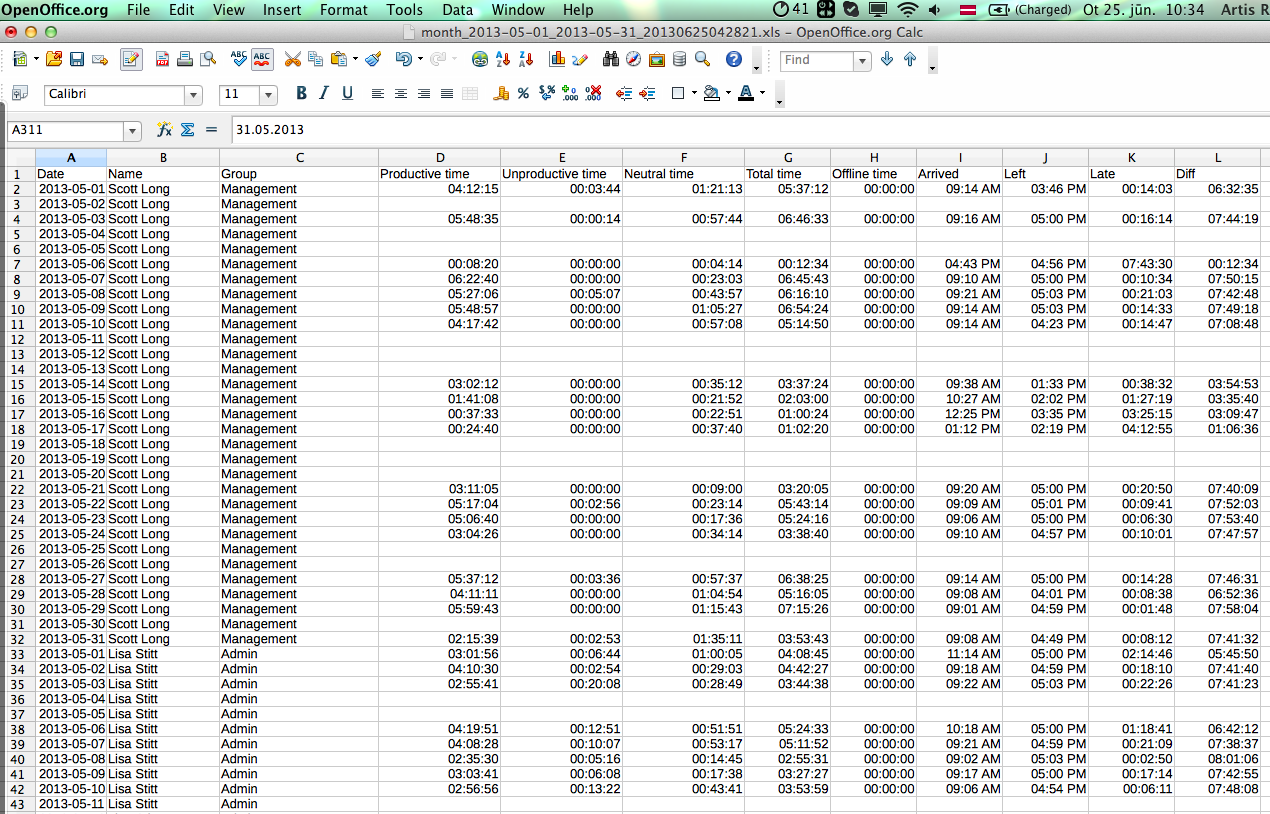Save the spreadsheet with the floppy icon

coord(77,60)
